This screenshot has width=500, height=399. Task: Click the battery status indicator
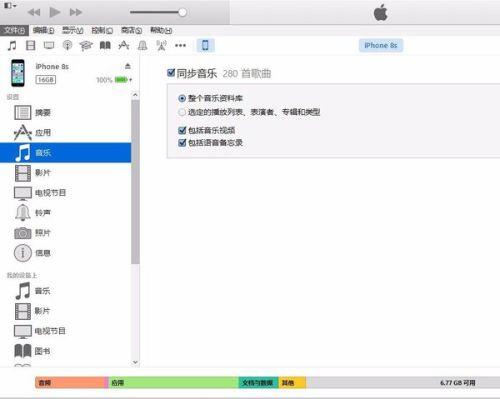pos(114,80)
